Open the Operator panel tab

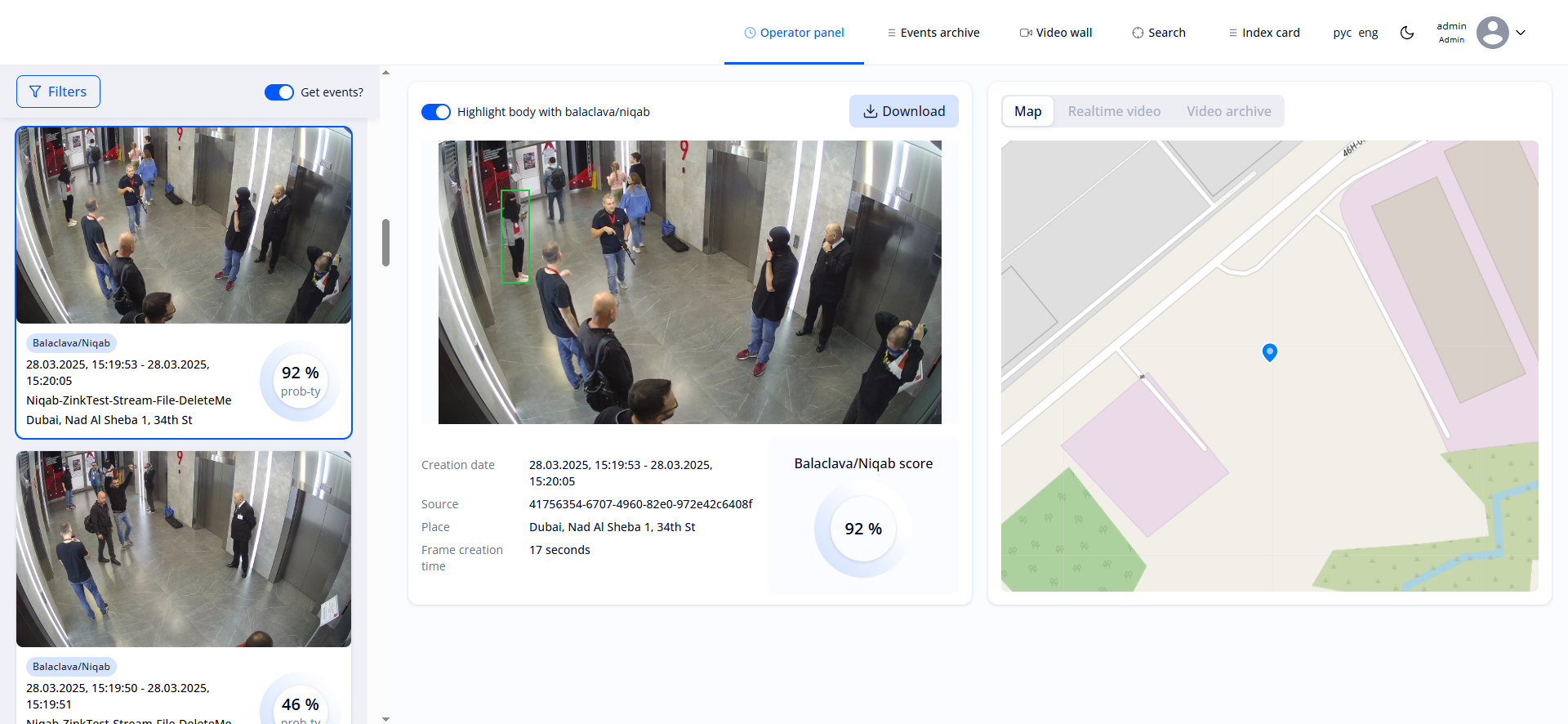coord(794,33)
